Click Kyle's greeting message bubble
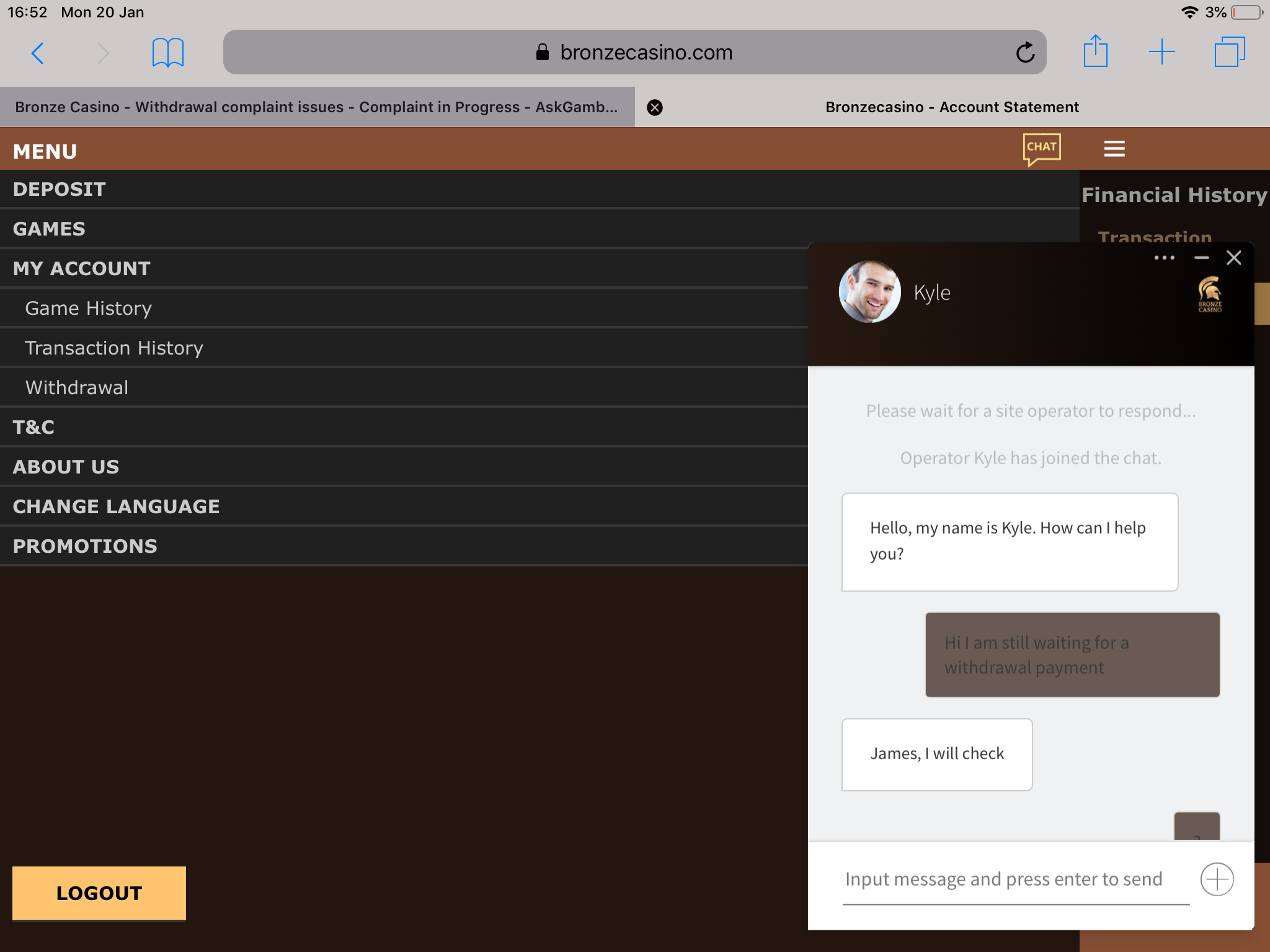Screen dimensions: 1270x952 1010,542
